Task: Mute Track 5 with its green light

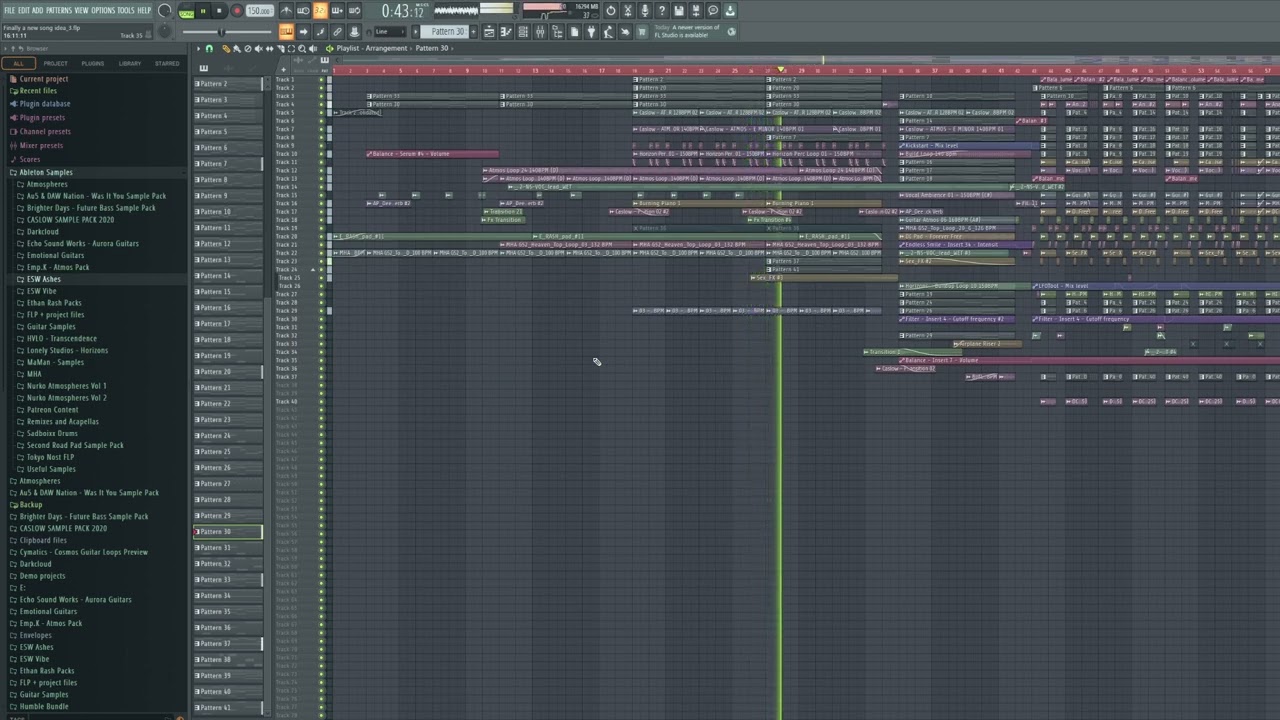Action: coord(322,113)
